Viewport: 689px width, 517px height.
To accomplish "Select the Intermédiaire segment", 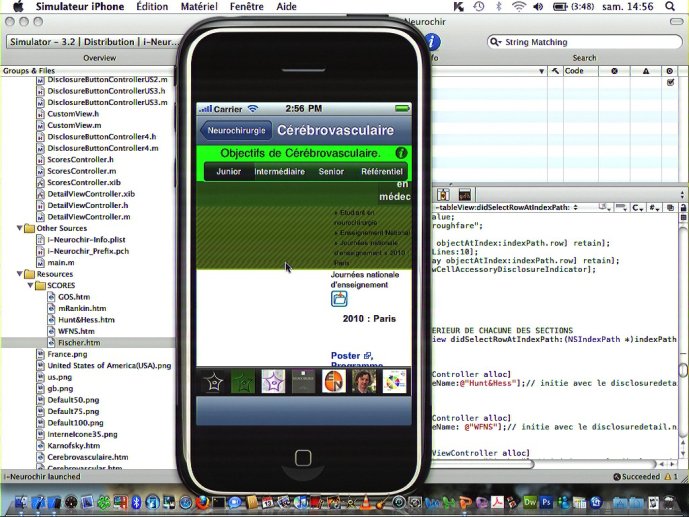I will (279, 172).
